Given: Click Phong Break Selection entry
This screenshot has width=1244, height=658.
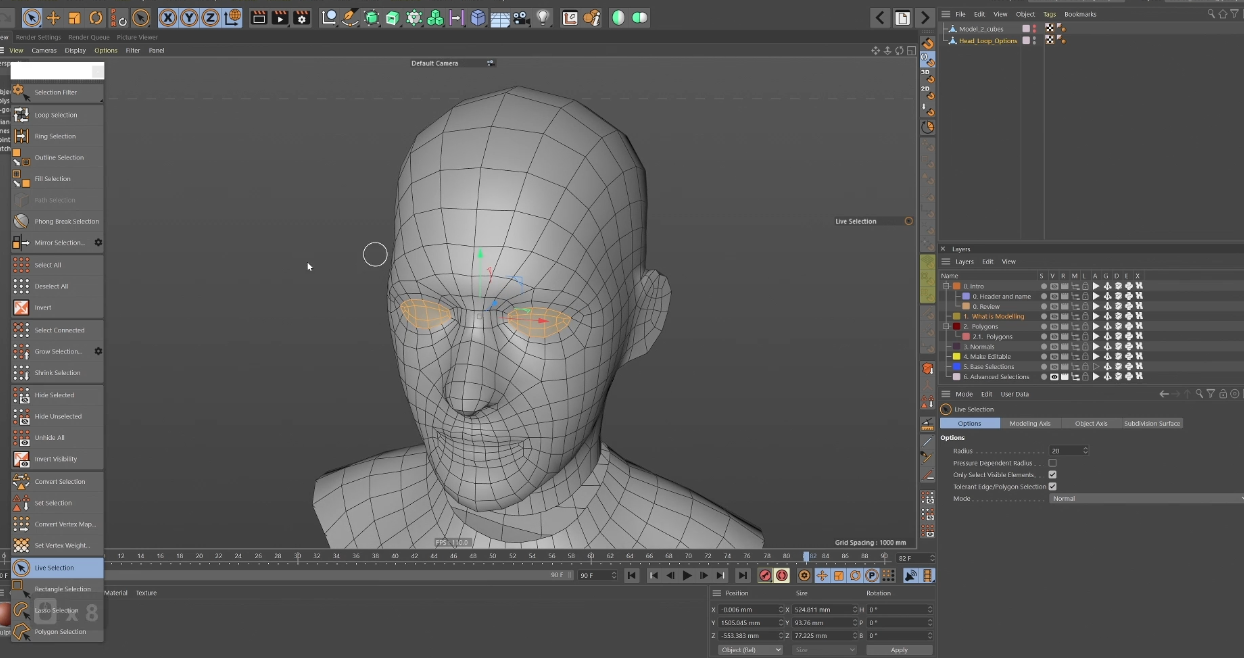Looking at the screenshot, I should point(57,221).
